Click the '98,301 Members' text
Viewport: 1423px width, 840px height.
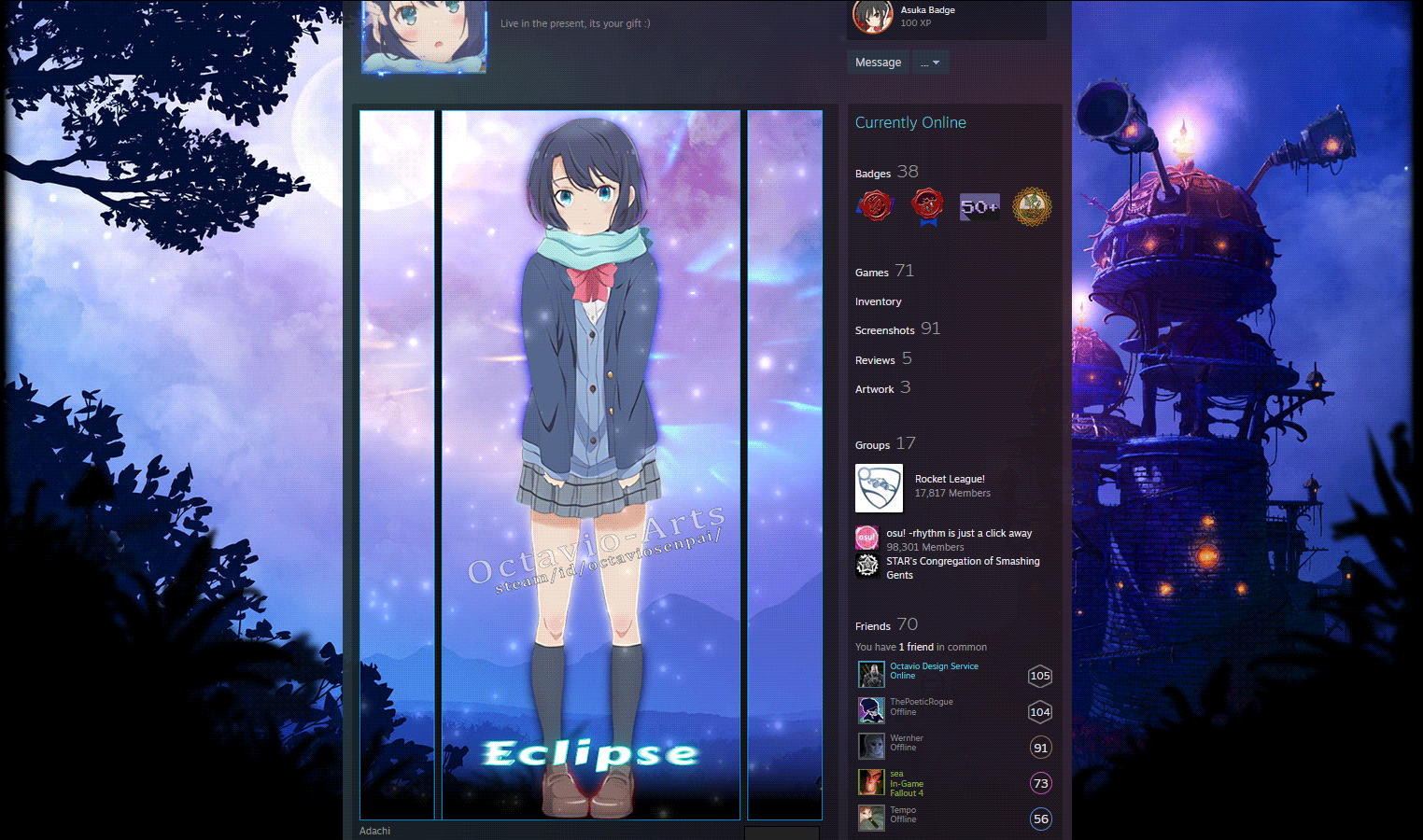(x=925, y=547)
